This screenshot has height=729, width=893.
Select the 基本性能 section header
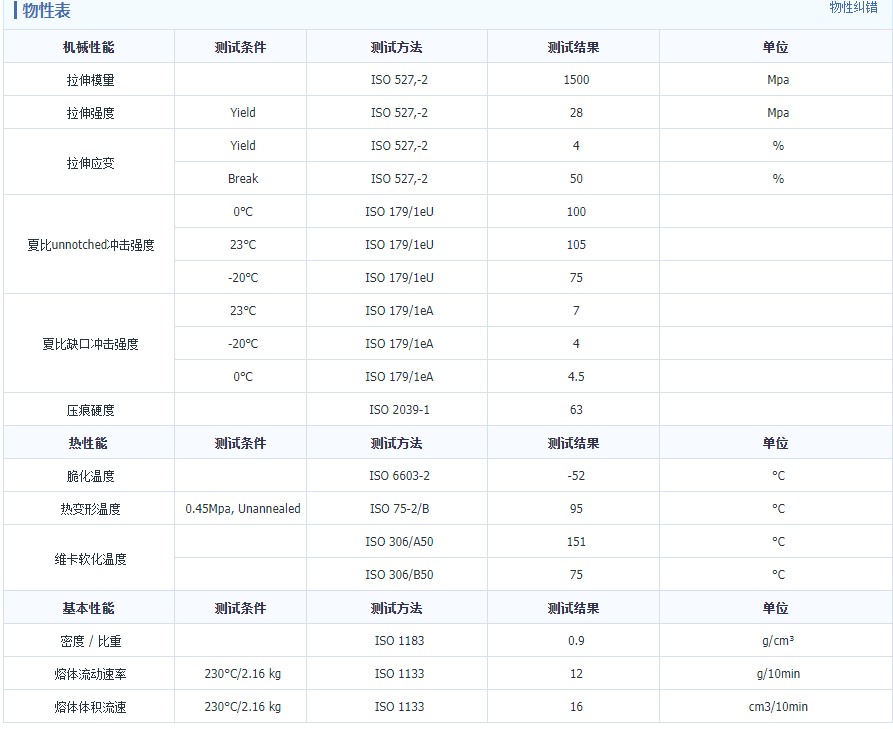point(89,608)
